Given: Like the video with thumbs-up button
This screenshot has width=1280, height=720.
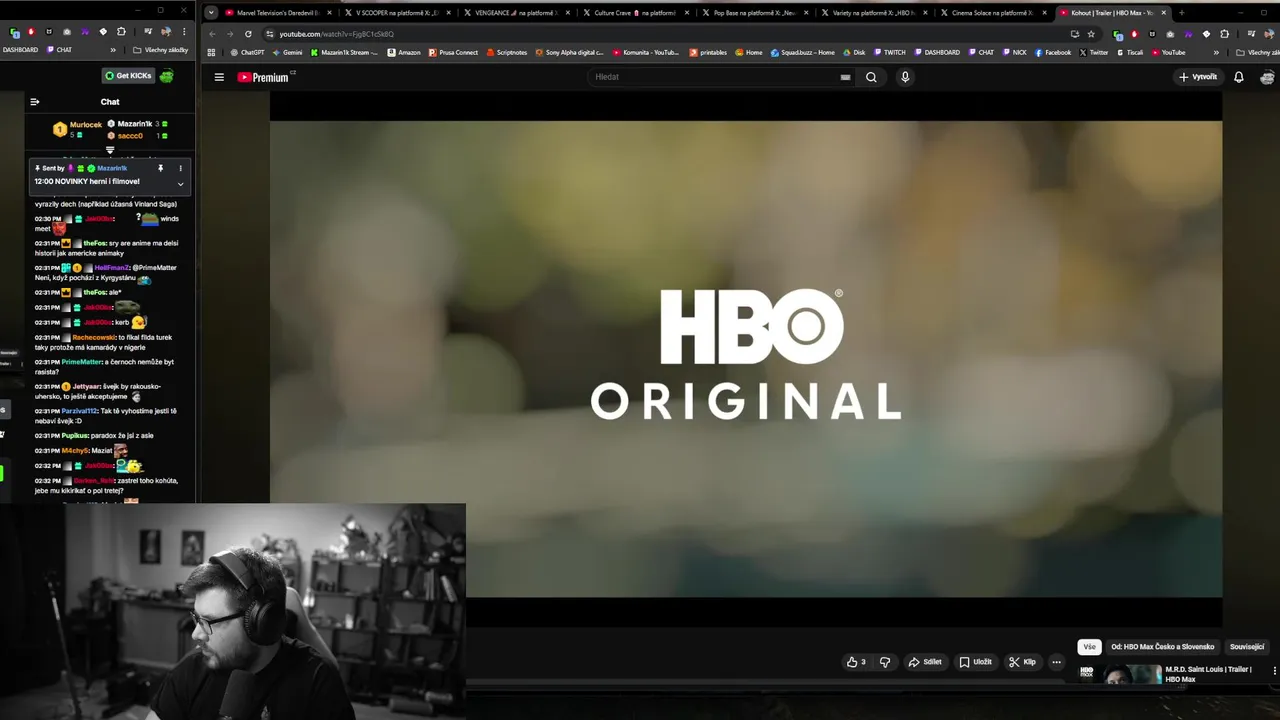Looking at the screenshot, I should pos(856,662).
